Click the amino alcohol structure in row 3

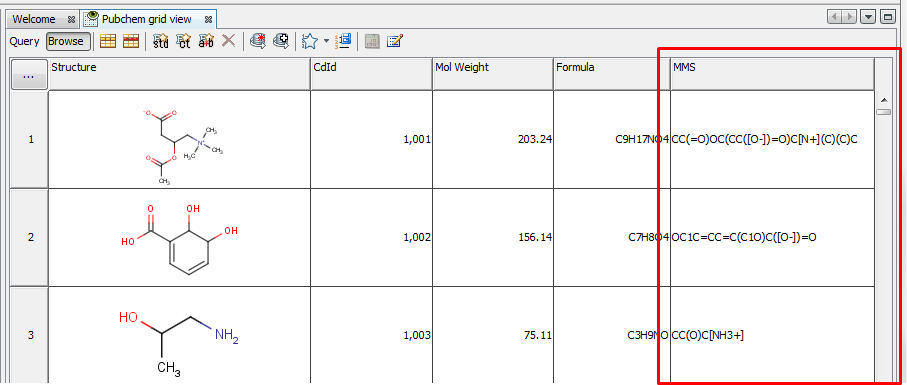[x=178, y=343]
